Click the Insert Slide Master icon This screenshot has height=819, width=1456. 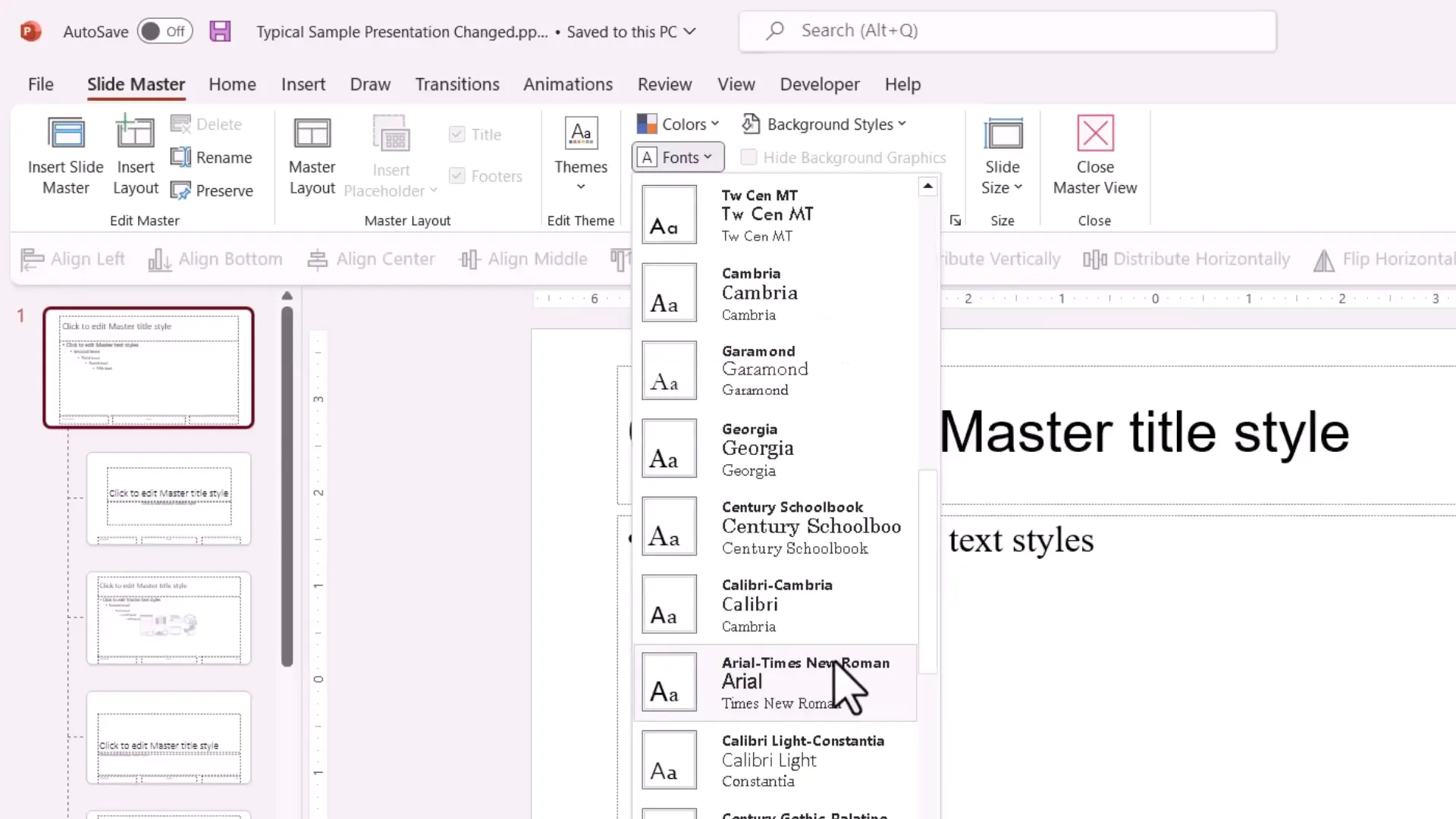(x=66, y=133)
